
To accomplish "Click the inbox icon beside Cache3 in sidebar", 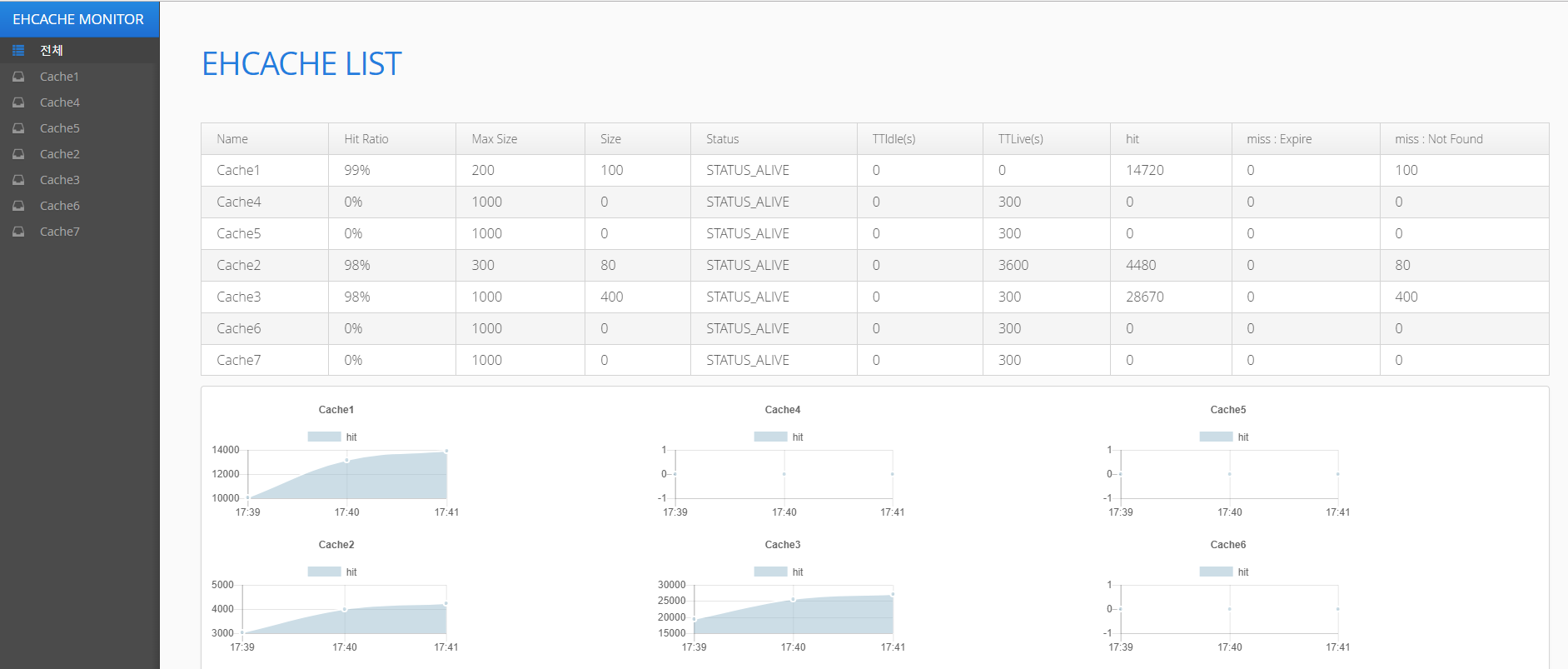I will point(18,180).
